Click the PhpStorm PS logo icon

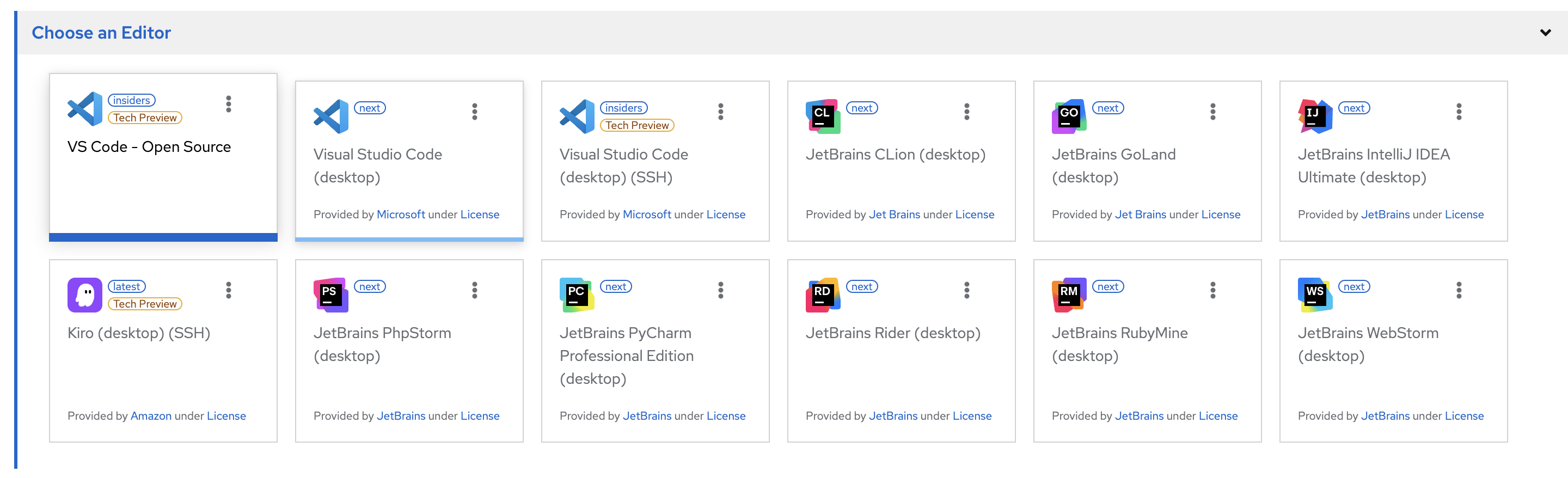click(330, 295)
